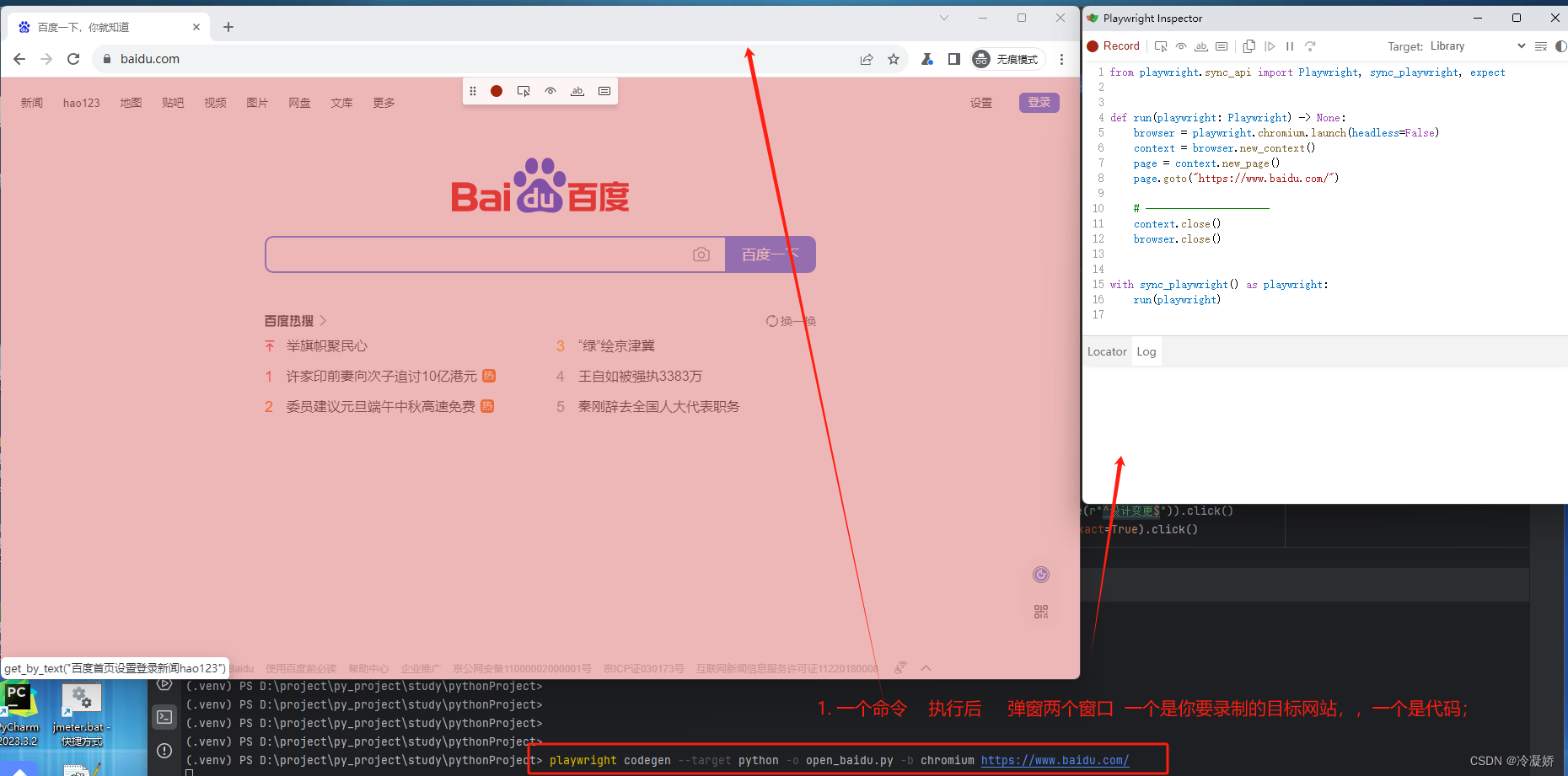The image size is (1568, 776).
Task: Click Assert value icon in Inspector toolbar
Action: tap(1222, 46)
